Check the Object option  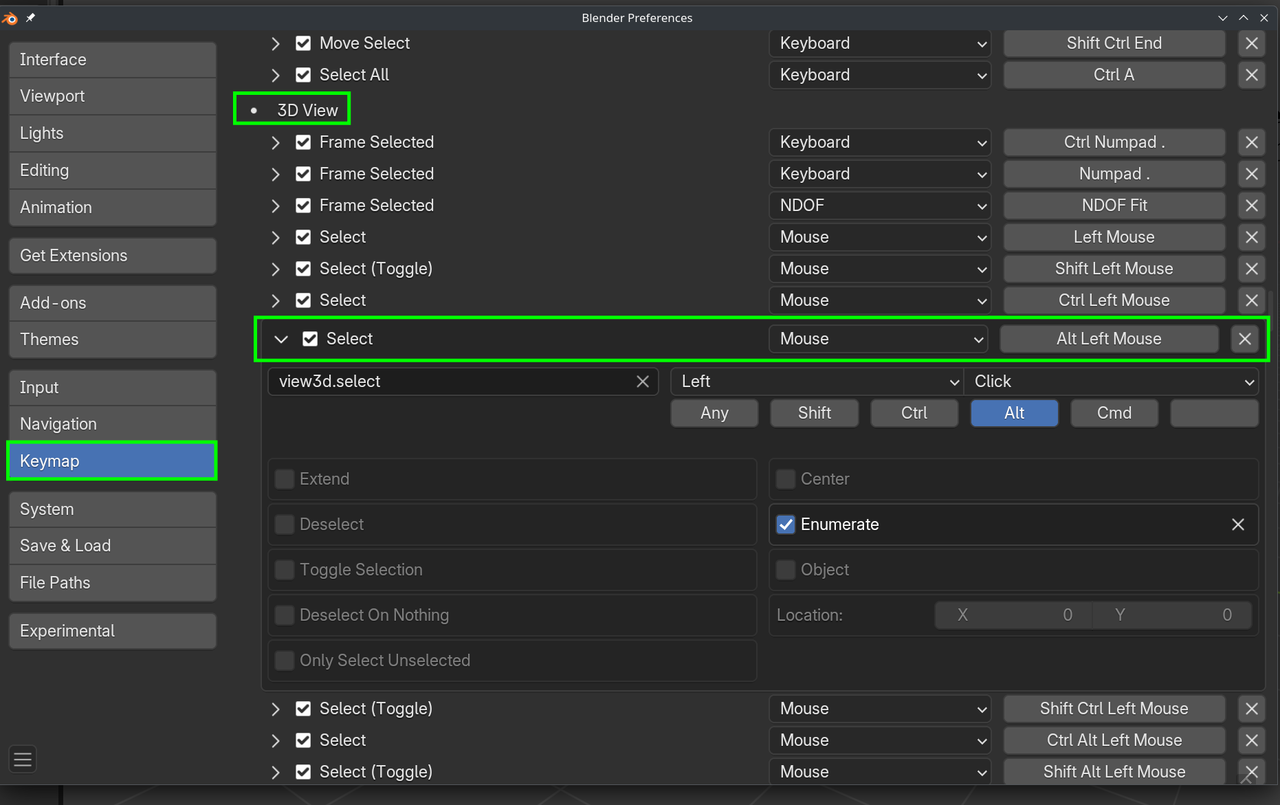pos(786,570)
